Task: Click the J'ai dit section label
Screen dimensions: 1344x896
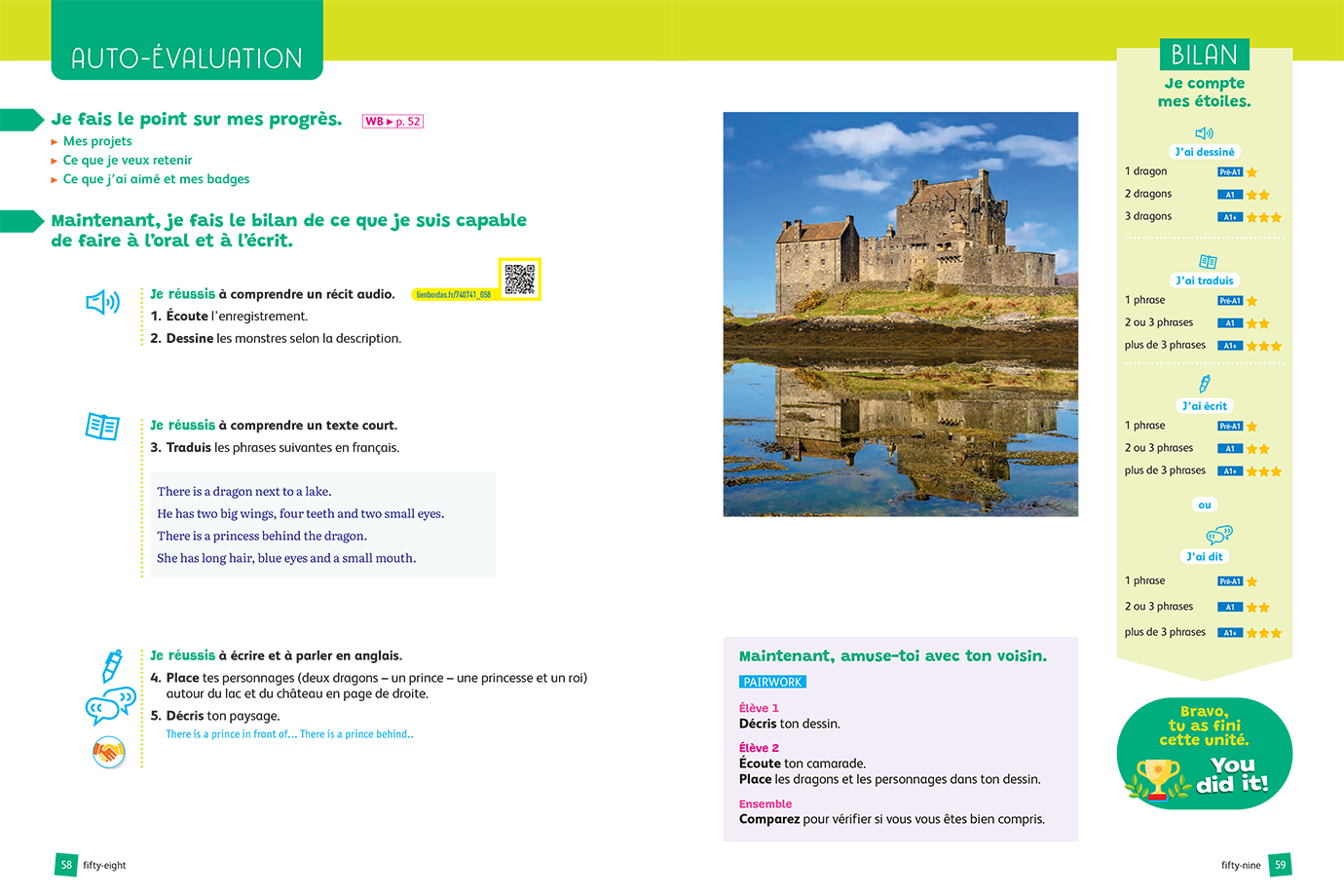Action: pyautogui.click(x=1205, y=557)
